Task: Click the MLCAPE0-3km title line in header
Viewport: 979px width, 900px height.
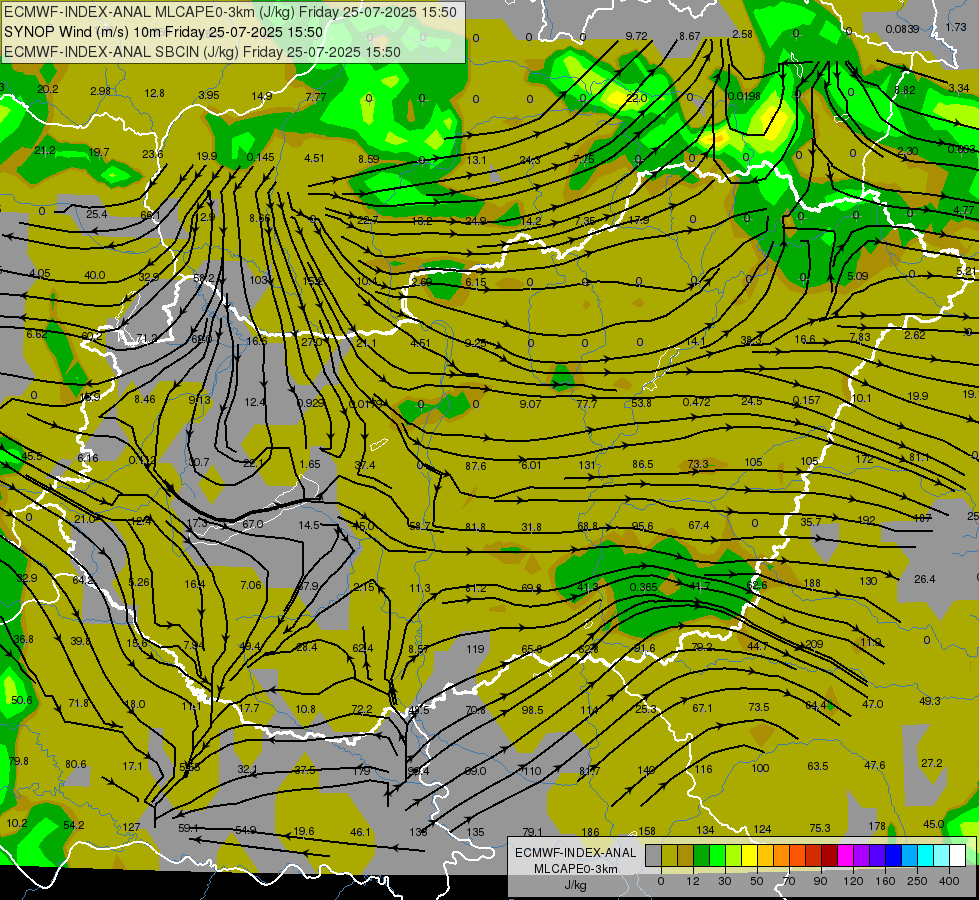Action: (230, 12)
